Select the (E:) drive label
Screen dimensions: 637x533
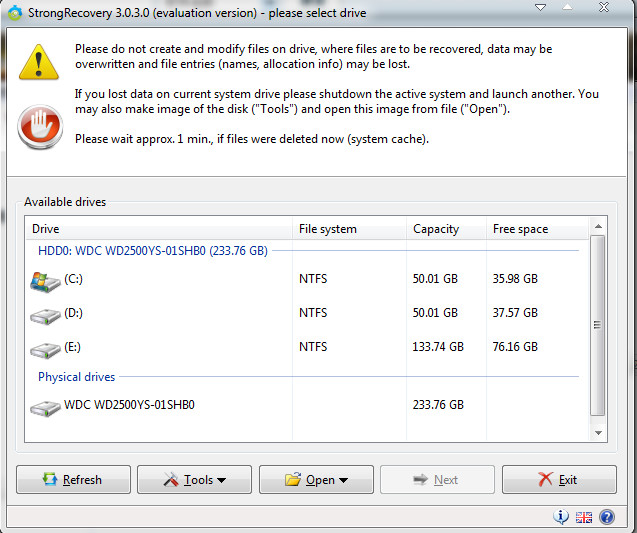coord(73,347)
